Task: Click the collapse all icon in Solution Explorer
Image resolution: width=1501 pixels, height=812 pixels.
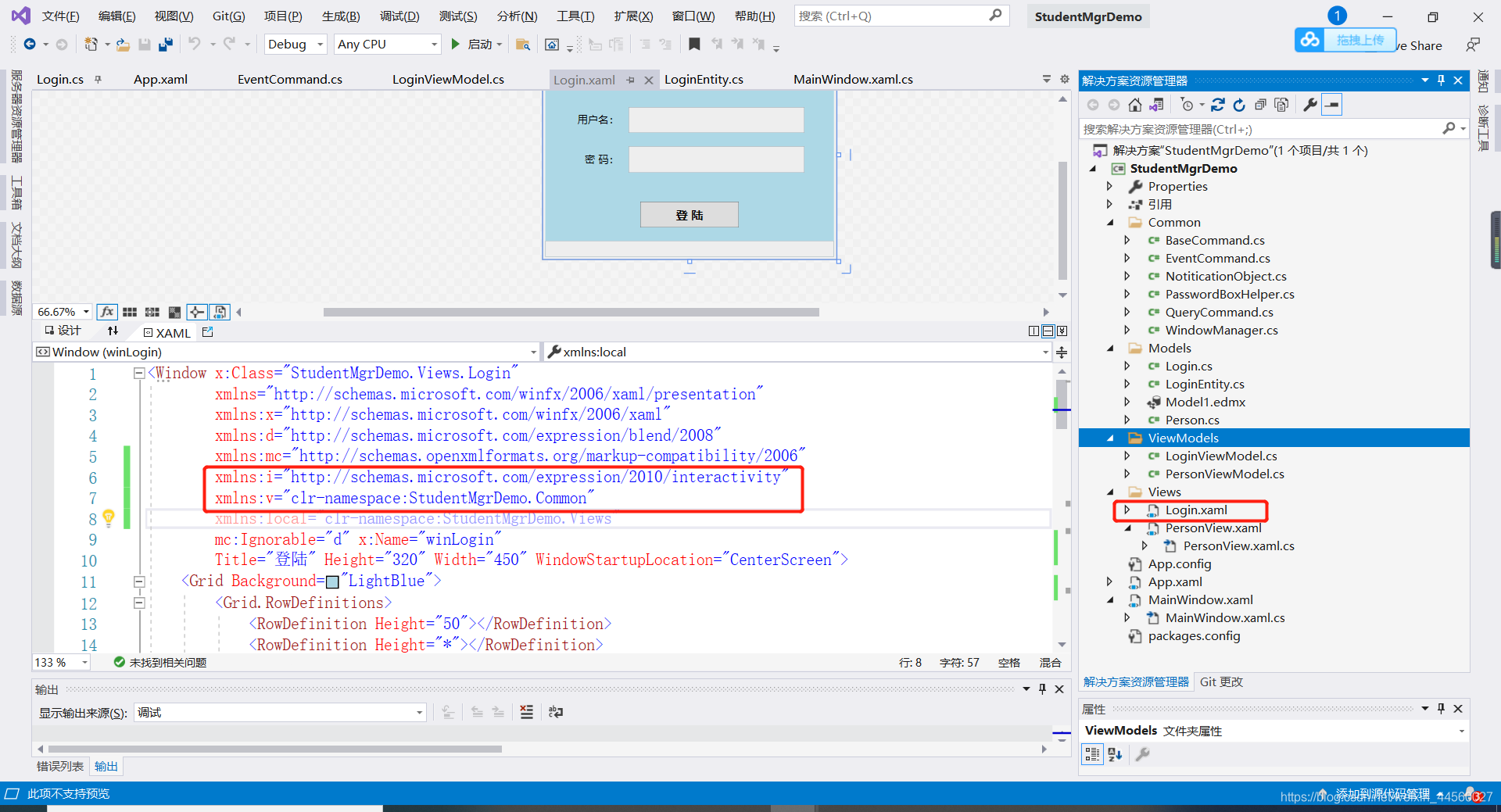Action: coord(1260,105)
